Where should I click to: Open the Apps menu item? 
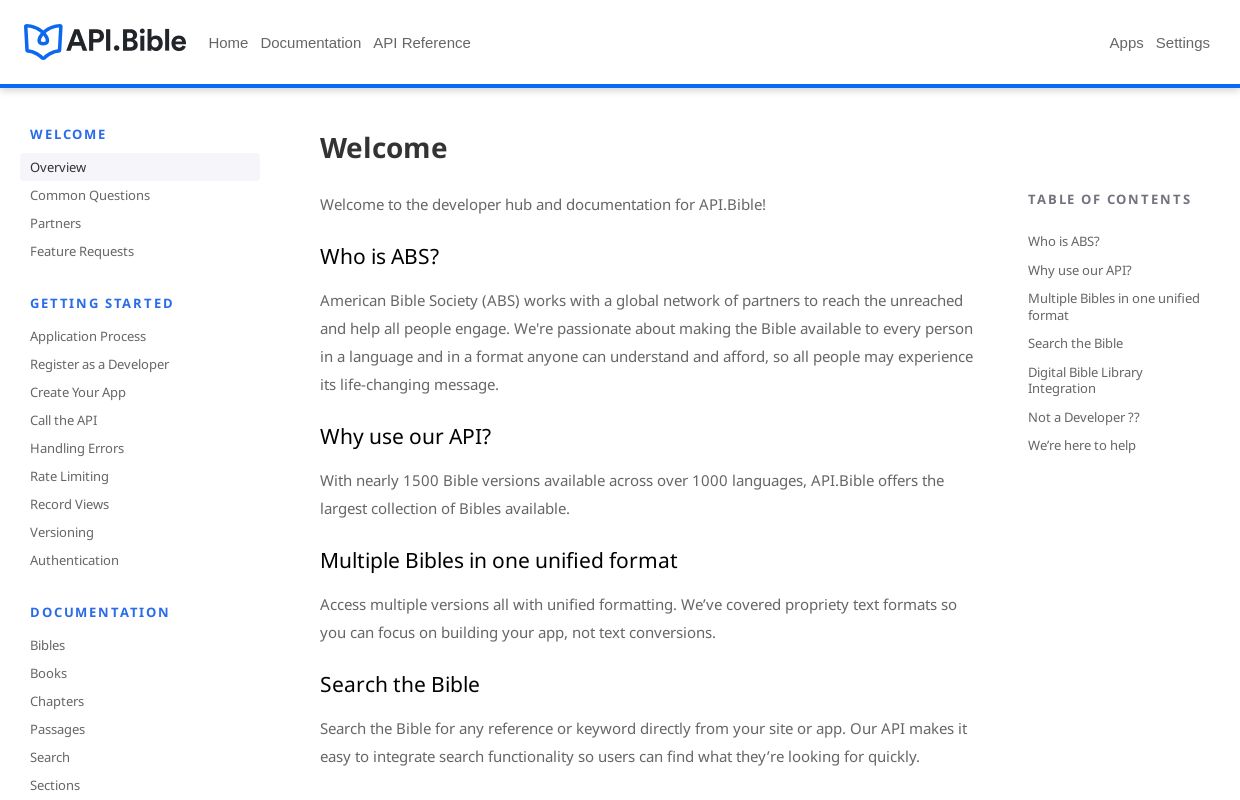tap(1126, 43)
